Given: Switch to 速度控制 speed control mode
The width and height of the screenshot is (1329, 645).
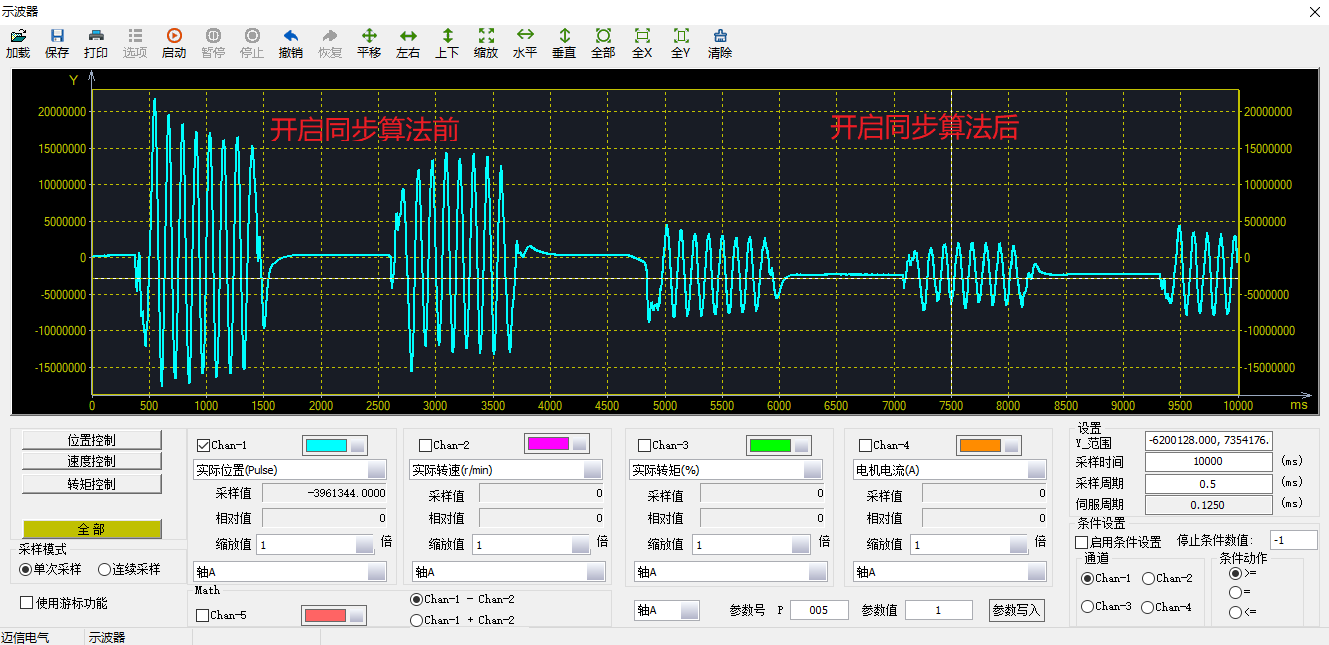Looking at the screenshot, I should point(91,462).
